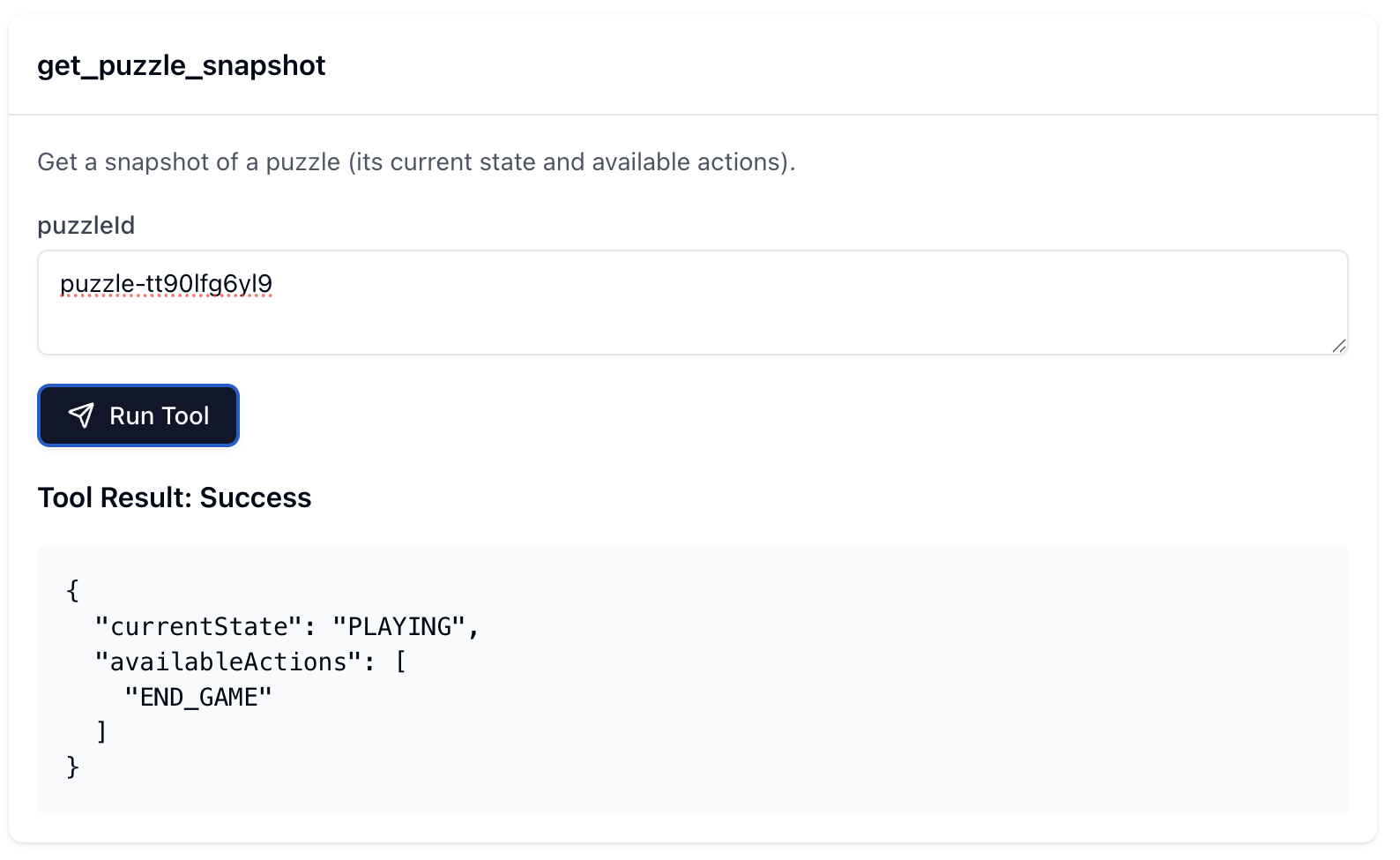Click the opening brace of the JSON result
The width and height of the screenshot is (1400, 860).
pos(71,591)
